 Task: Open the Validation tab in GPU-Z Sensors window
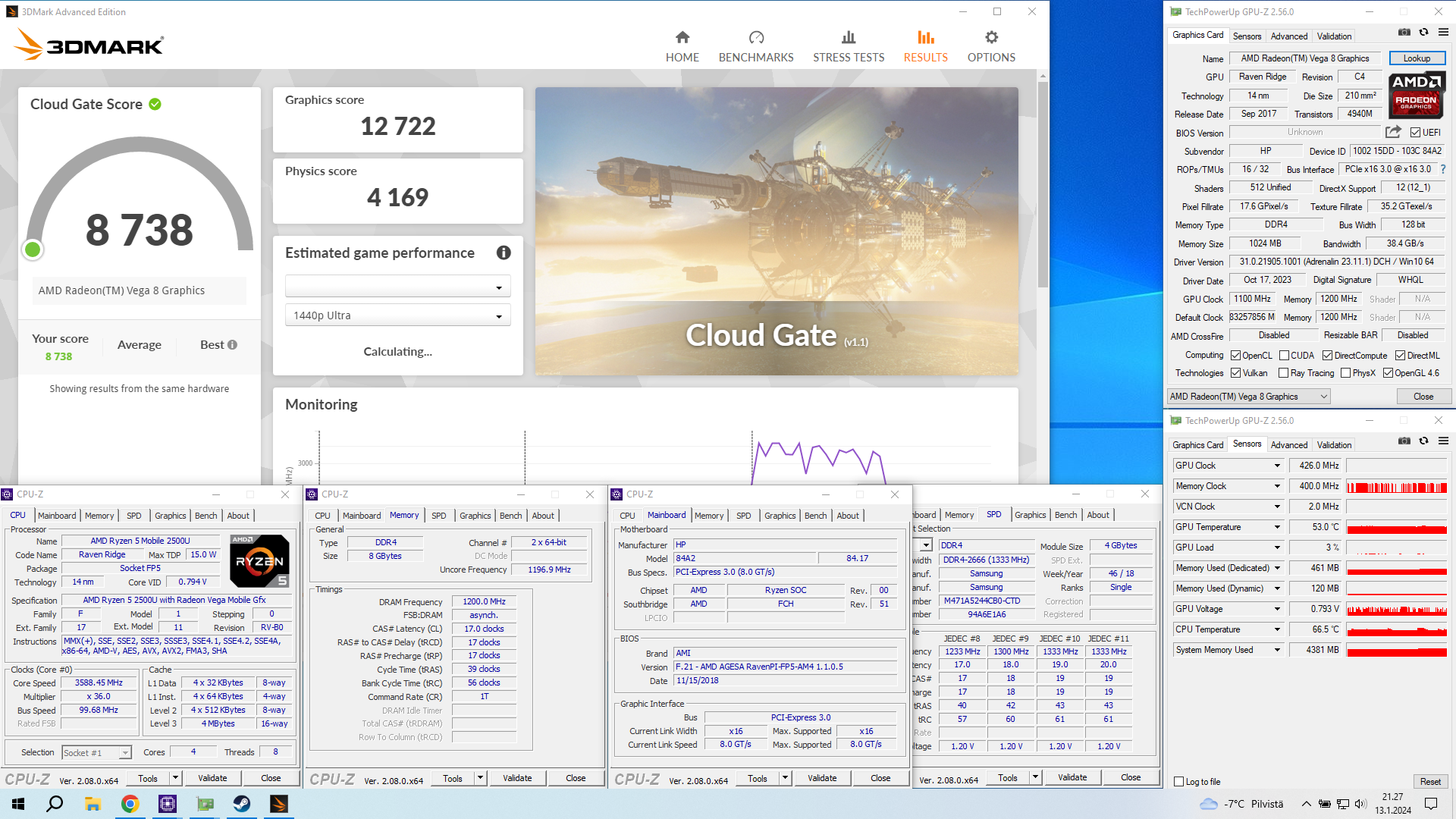pyautogui.click(x=1334, y=445)
